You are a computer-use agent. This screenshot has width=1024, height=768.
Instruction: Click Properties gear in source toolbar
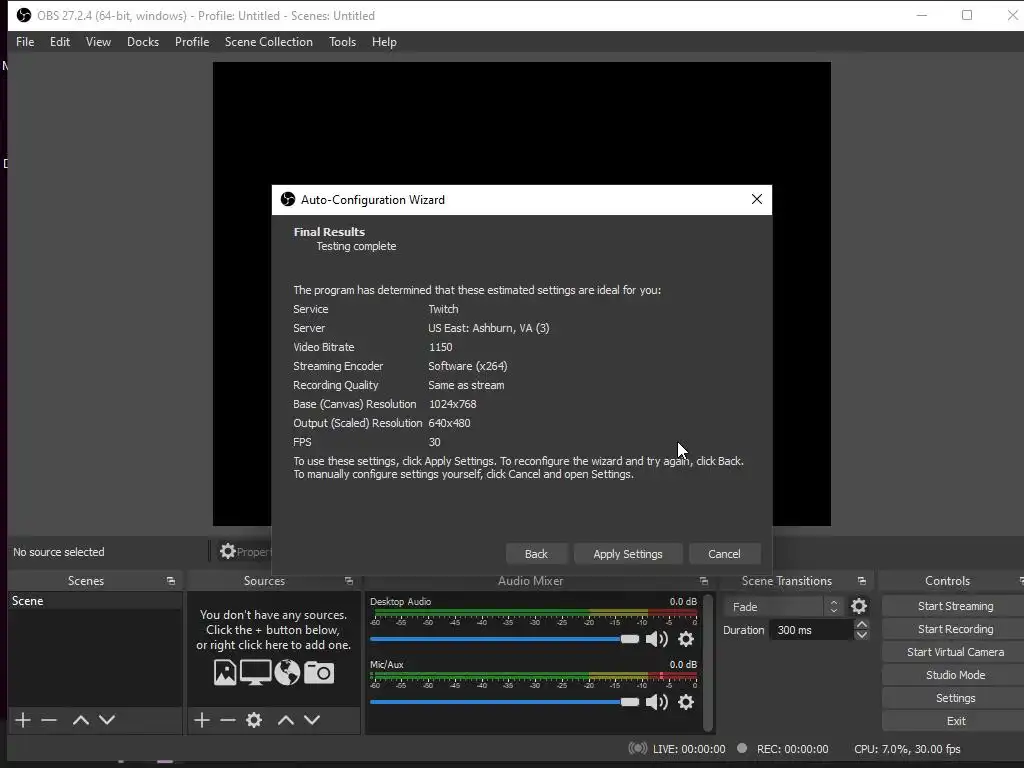point(227,552)
